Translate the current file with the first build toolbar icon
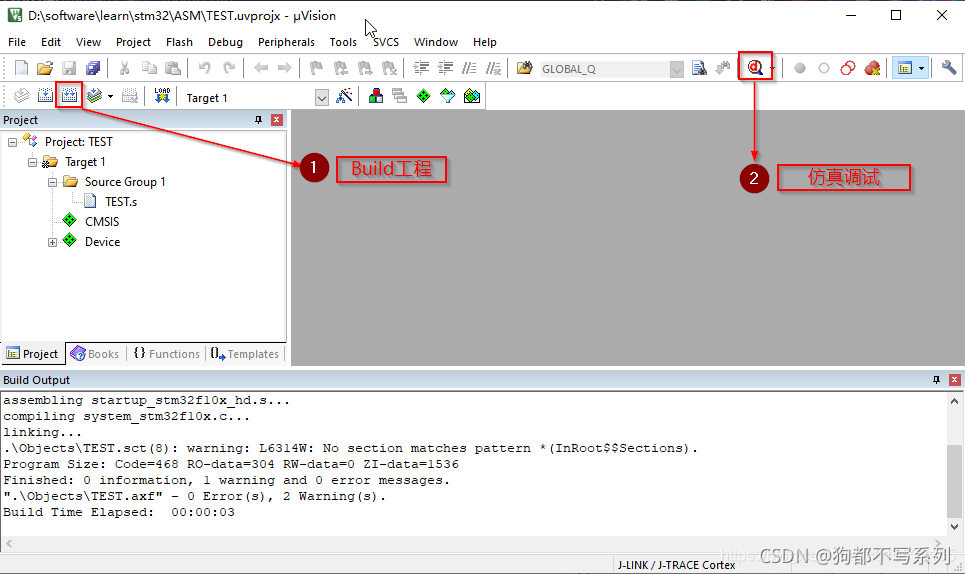 tap(21, 96)
